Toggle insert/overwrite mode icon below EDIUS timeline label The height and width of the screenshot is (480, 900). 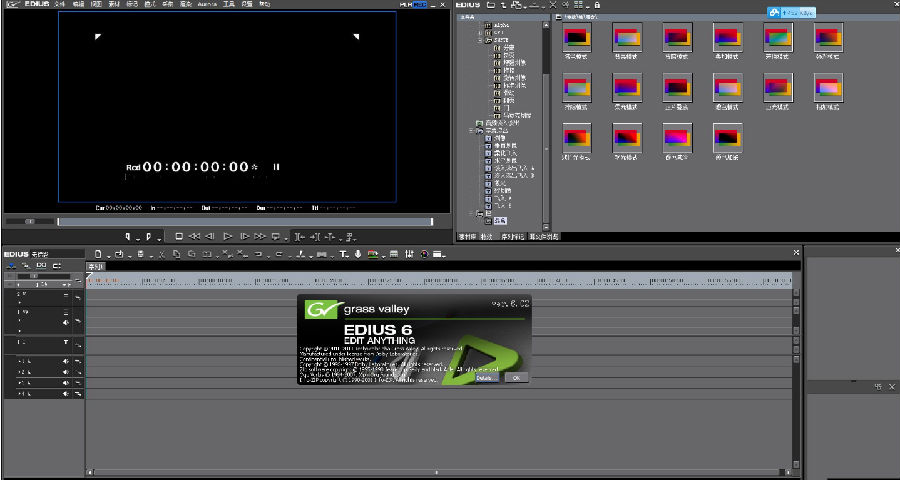click(11, 266)
